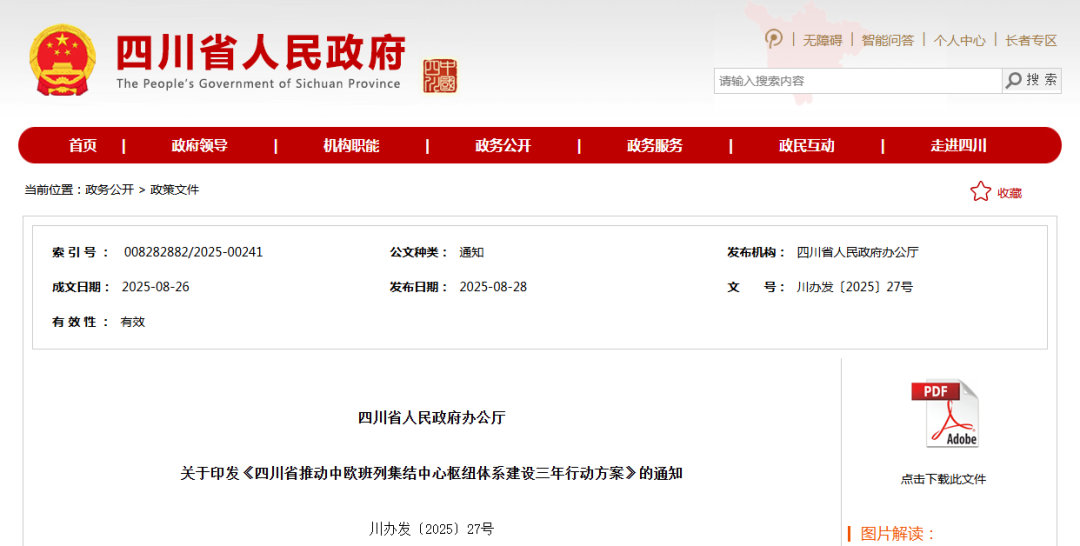The width and height of the screenshot is (1080, 546).
Task: Click the Sichuan government national emblem logo
Action: click(x=62, y=60)
